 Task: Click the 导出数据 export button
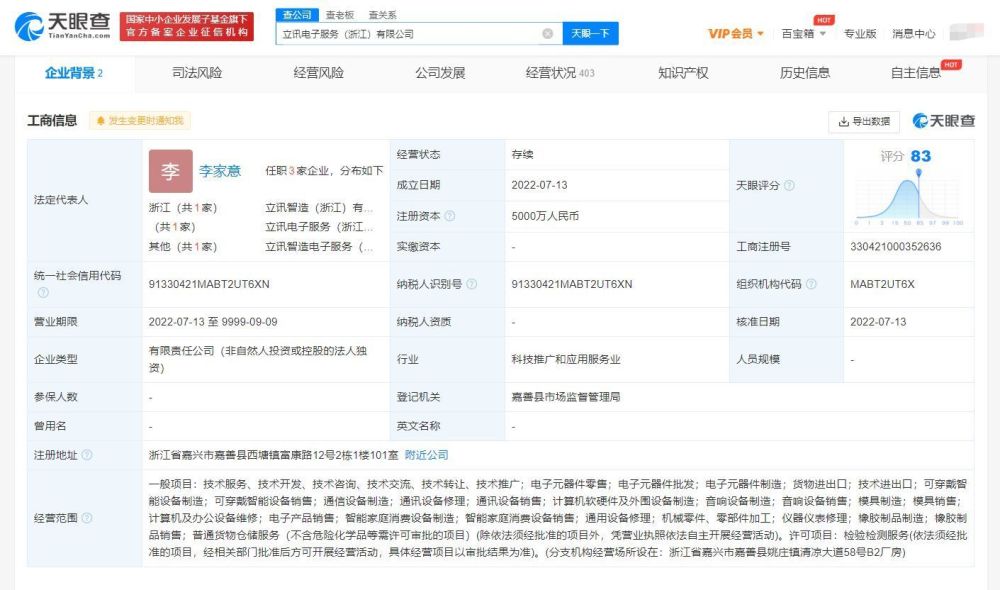coord(864,121)
